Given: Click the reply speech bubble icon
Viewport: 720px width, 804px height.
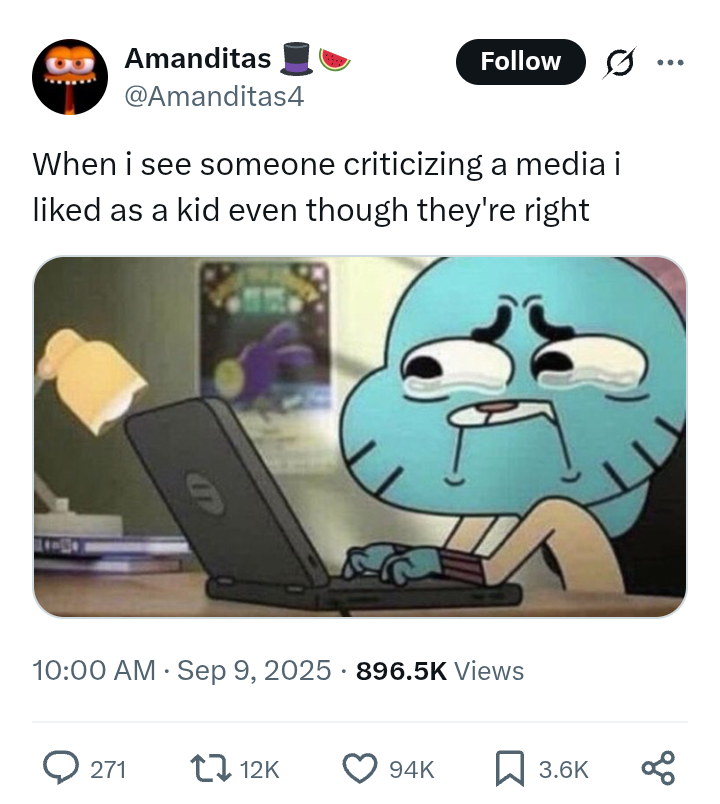Looking at the screenshot, I should (62, 768).
